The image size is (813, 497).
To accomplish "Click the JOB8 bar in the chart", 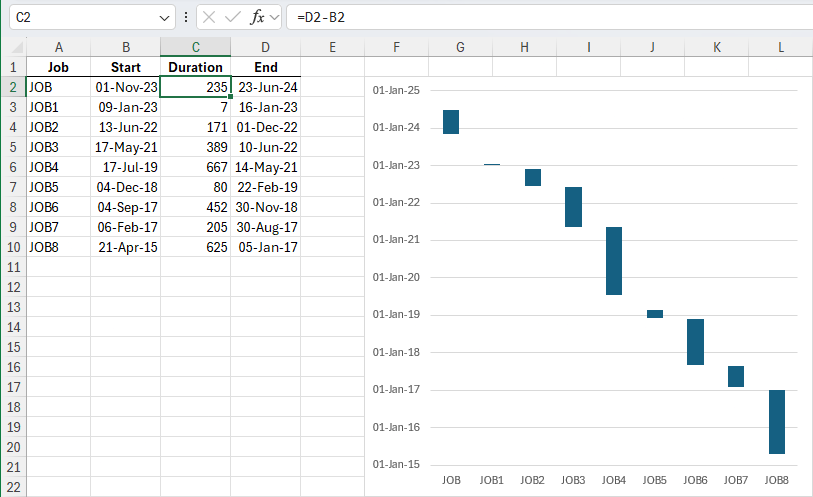I will pyautogui.click(x=777, y=422).
